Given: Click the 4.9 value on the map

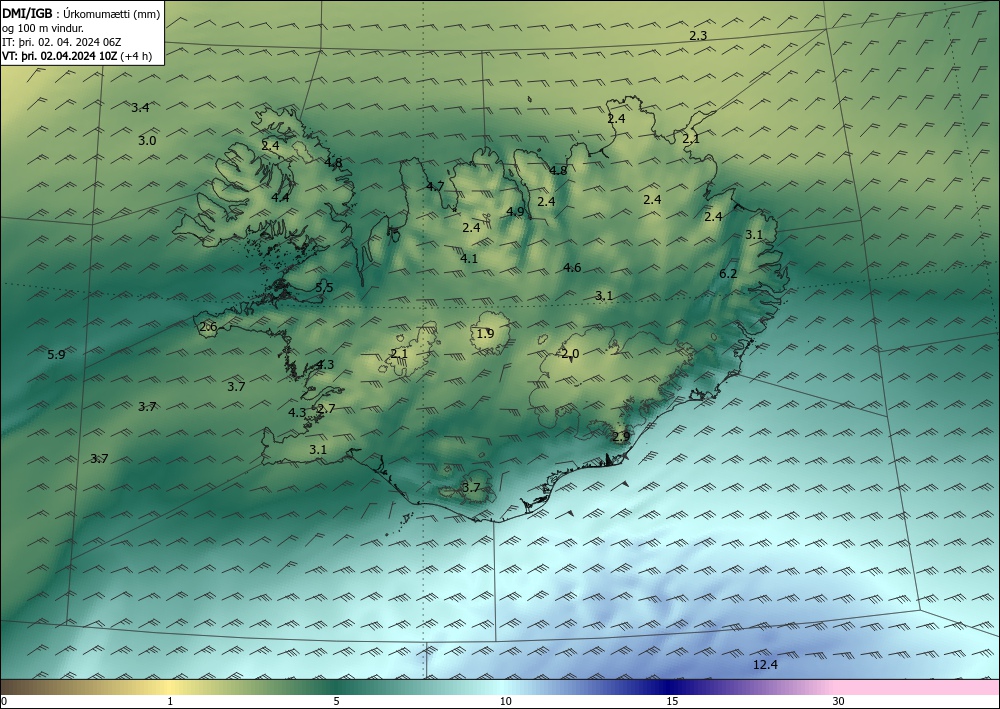Looking at the screenshot, I should 515,212.
